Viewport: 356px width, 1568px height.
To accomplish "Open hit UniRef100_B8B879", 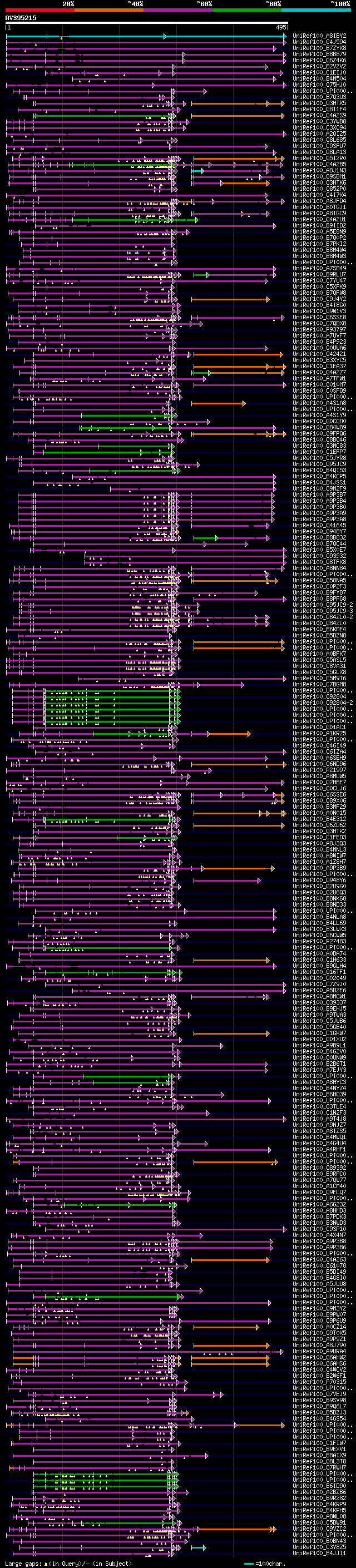I will coord(319,54).
